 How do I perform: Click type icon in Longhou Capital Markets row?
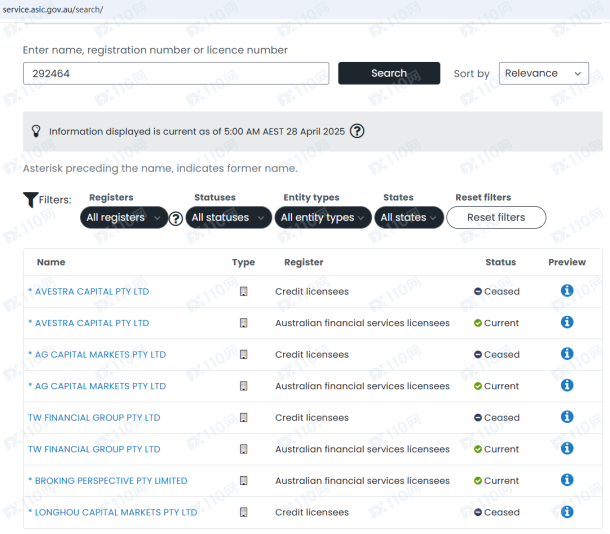244,512
